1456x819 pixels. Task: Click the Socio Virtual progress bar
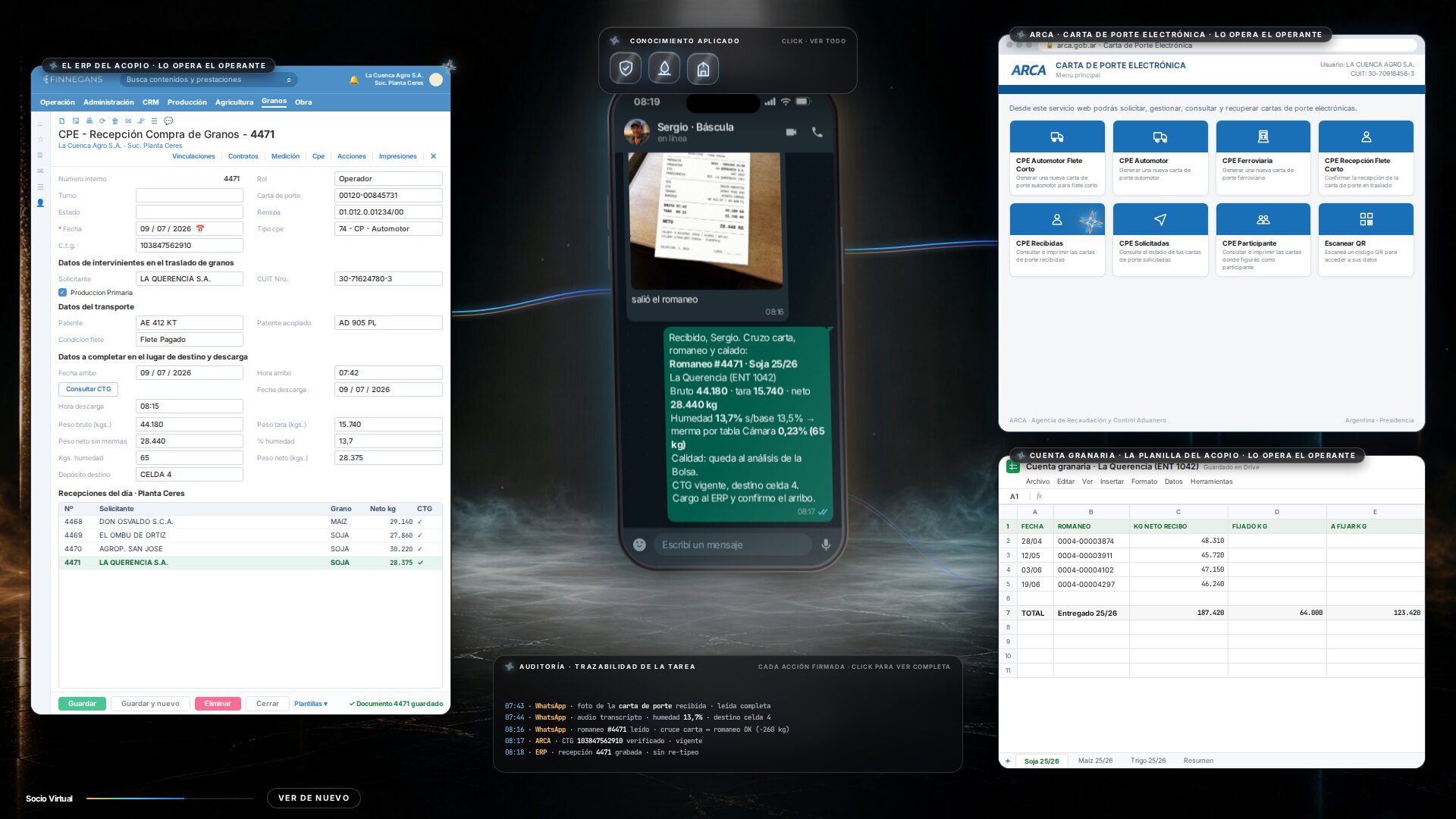tap(169, 799)
